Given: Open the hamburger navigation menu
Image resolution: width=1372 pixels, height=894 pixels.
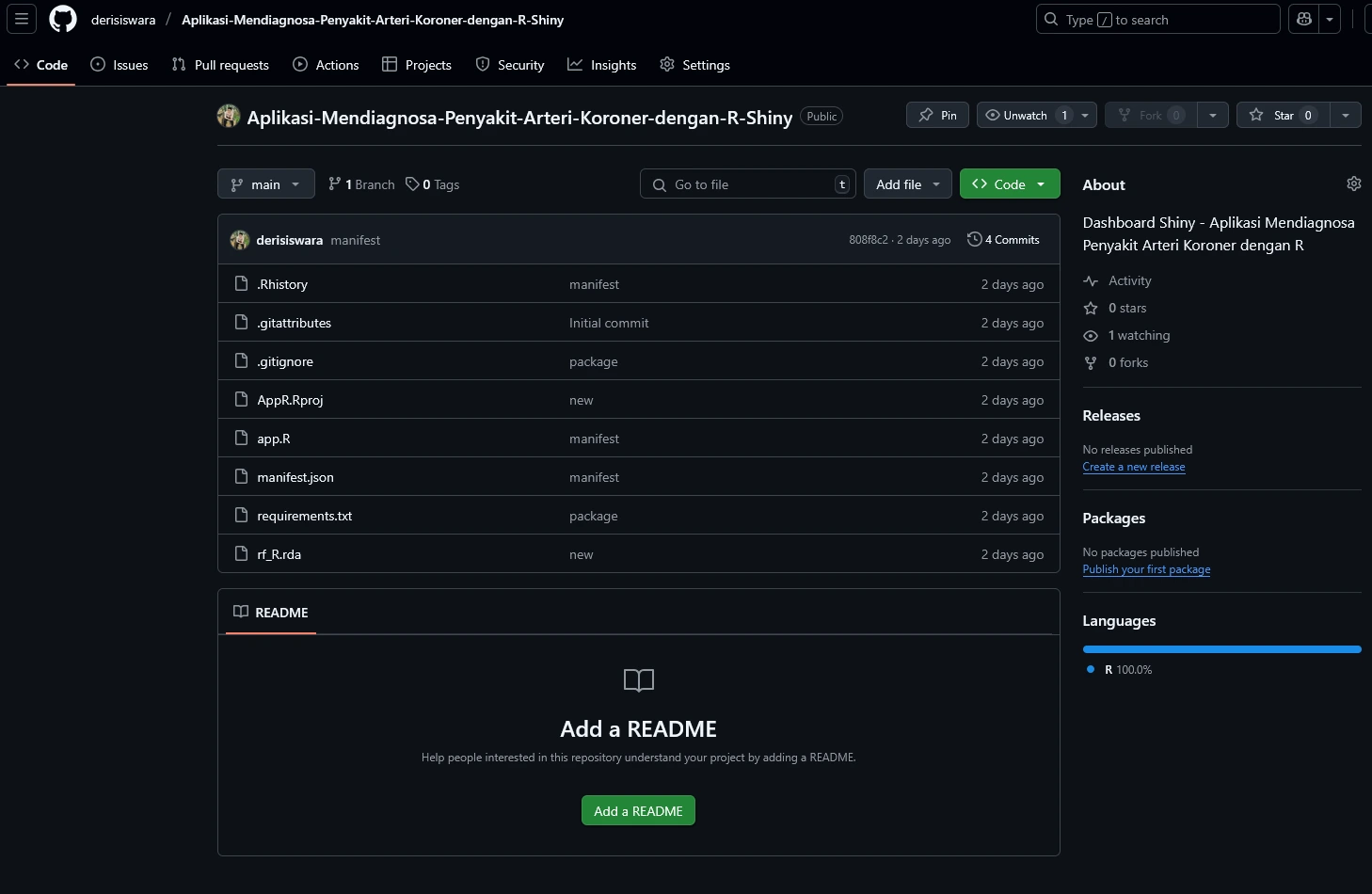Looking at the screenshot, I should pyautogui.click(x=22, y=19).
